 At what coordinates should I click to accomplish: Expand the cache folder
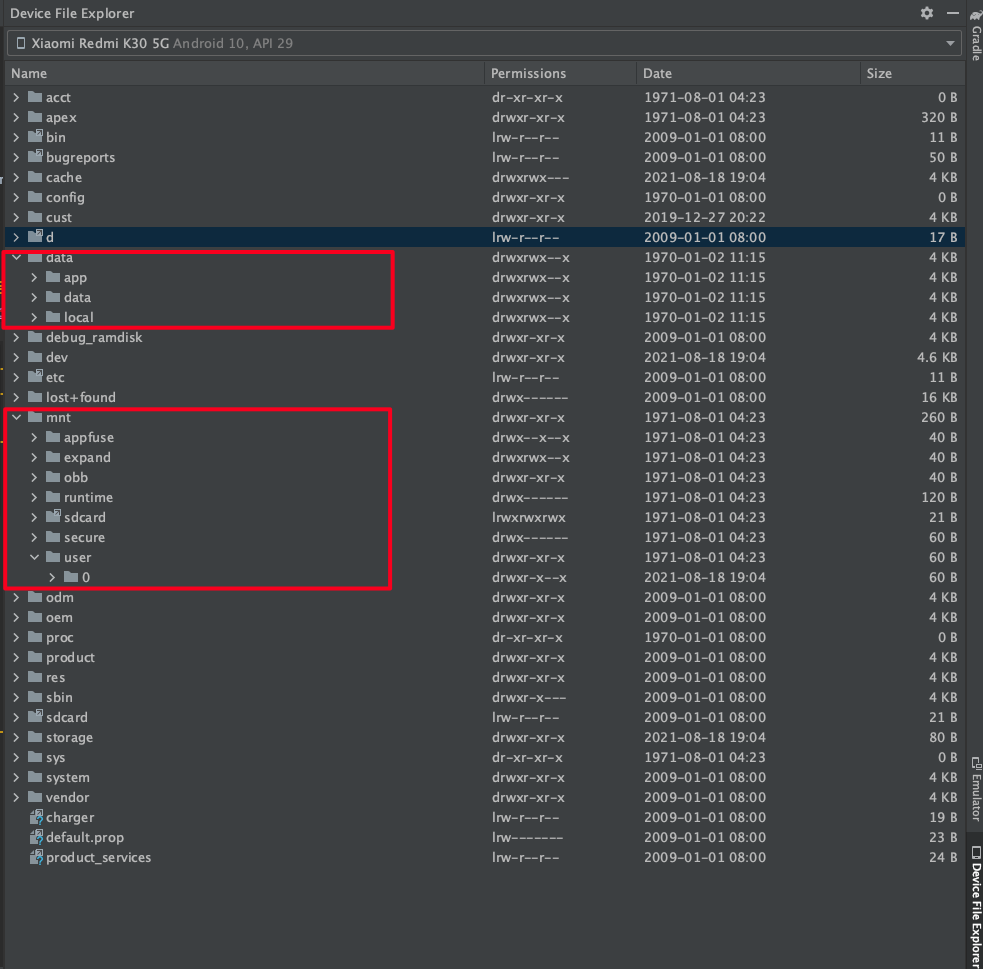pos(16,177)
